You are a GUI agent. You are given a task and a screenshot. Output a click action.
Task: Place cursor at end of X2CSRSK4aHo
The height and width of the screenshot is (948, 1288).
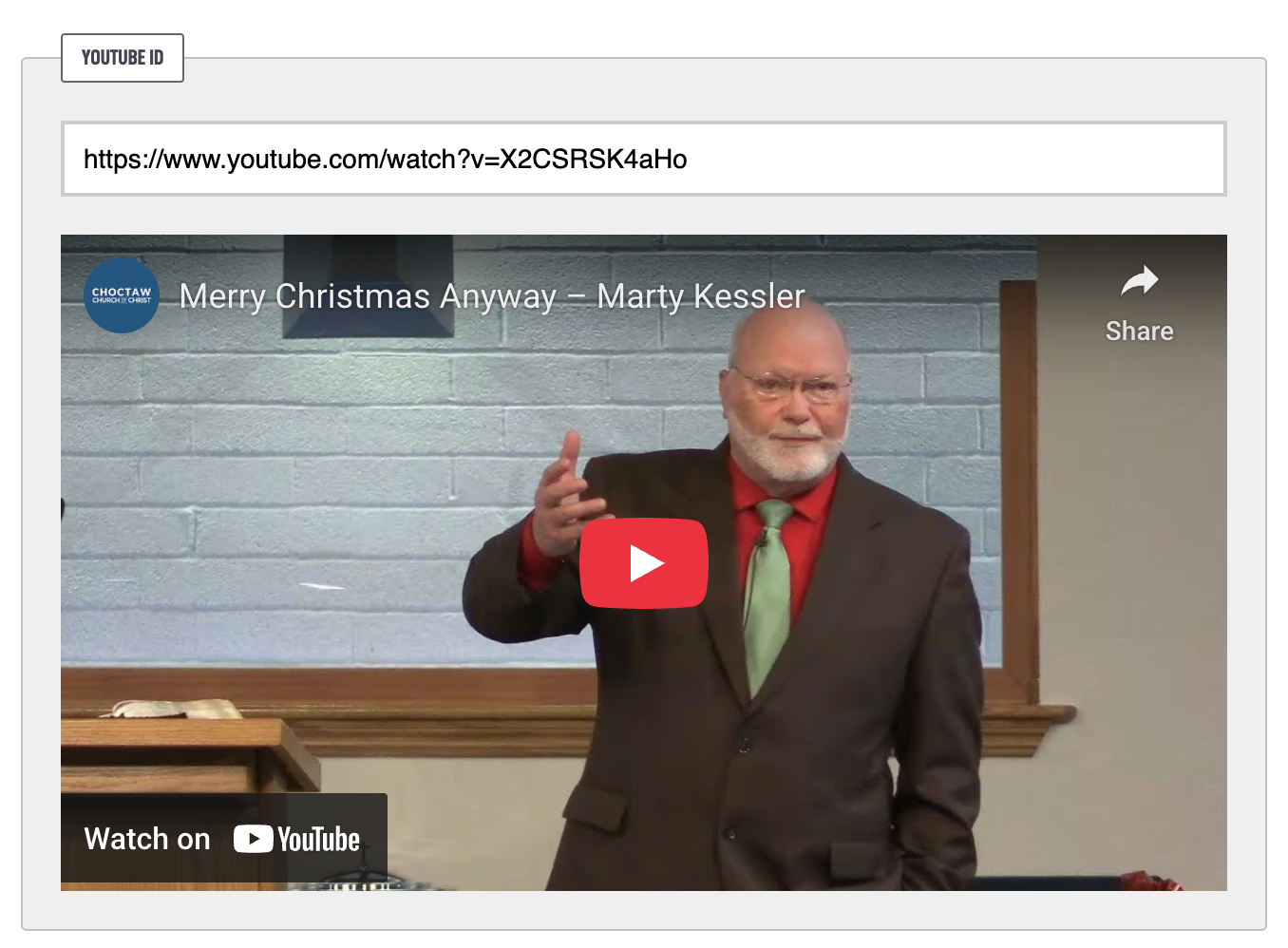click(x=688, y=159)
